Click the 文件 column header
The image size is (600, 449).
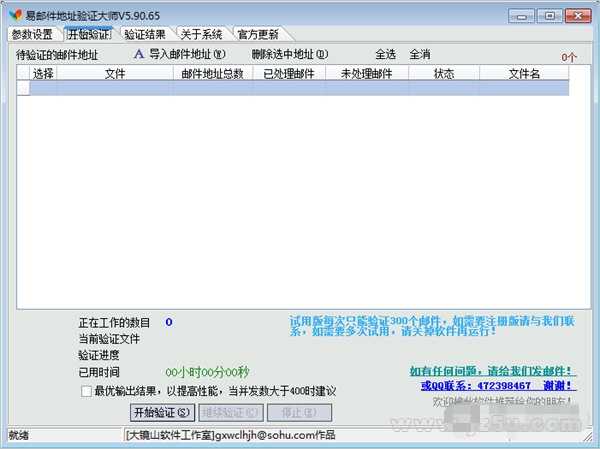(115, 73)
